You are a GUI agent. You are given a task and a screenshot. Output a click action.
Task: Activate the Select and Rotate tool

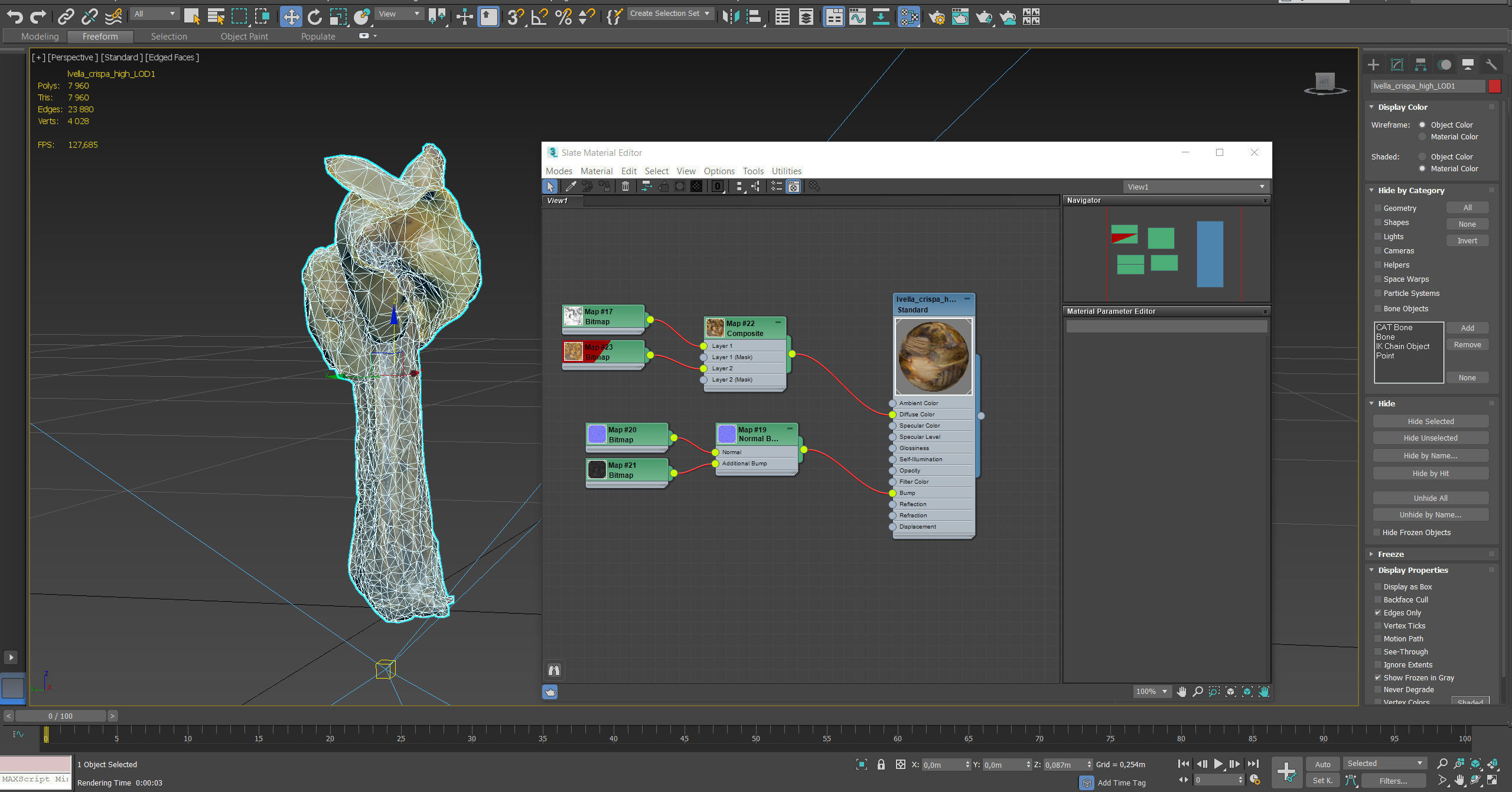pos(315,17)
